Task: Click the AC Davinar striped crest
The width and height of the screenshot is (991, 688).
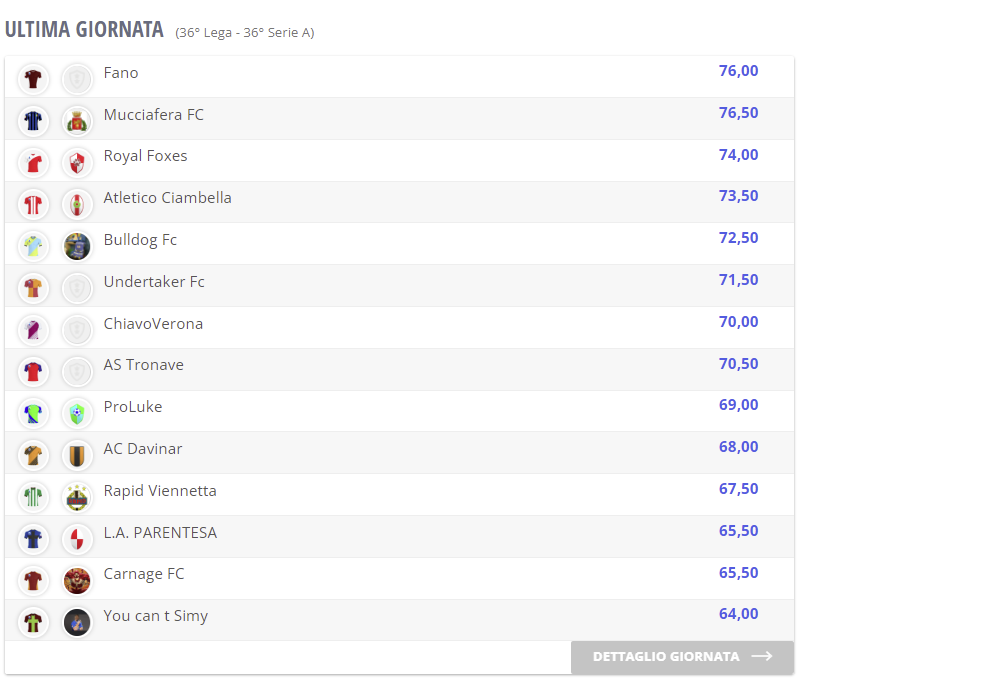Action: point(77,456)
